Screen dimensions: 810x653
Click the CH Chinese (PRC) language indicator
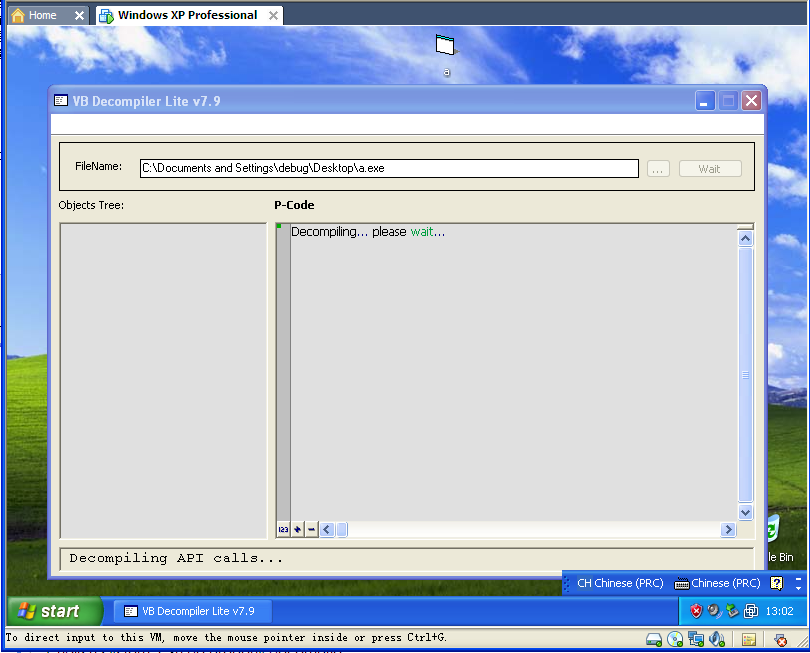tap(620, 583)
